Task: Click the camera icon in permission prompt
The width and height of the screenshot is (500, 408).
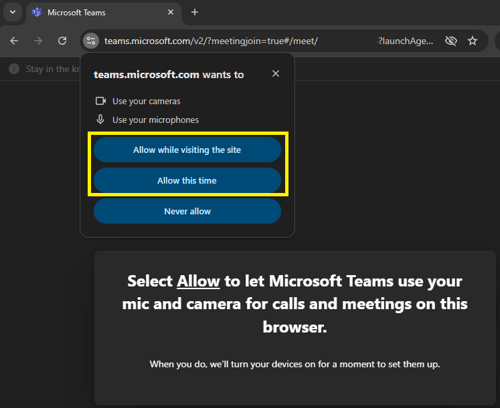Action: [x=101, y=101]
